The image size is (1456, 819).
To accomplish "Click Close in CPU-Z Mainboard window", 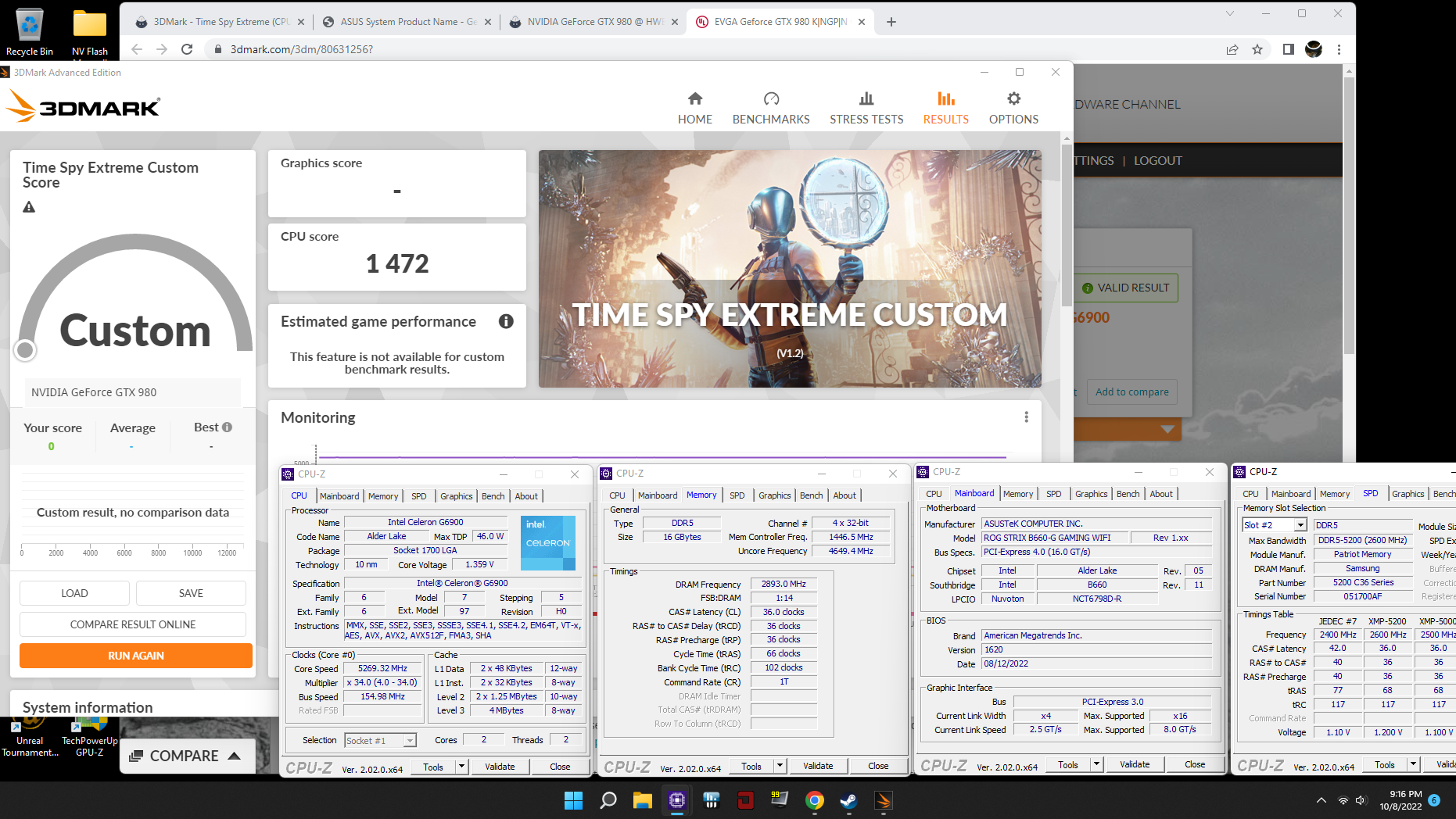I will click(x=1194, y=764).
